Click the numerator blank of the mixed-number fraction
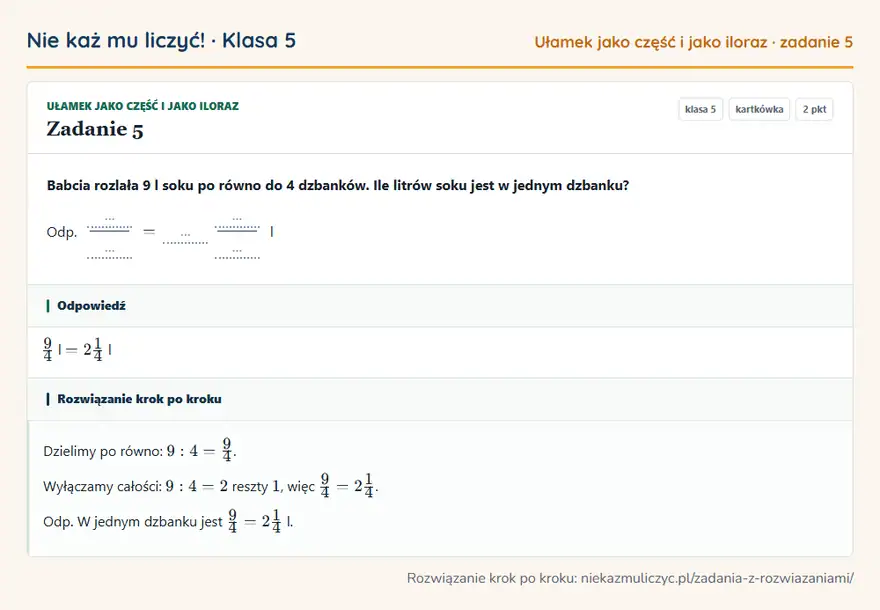Viewport: 880px width, 610px height. [237, 222]
